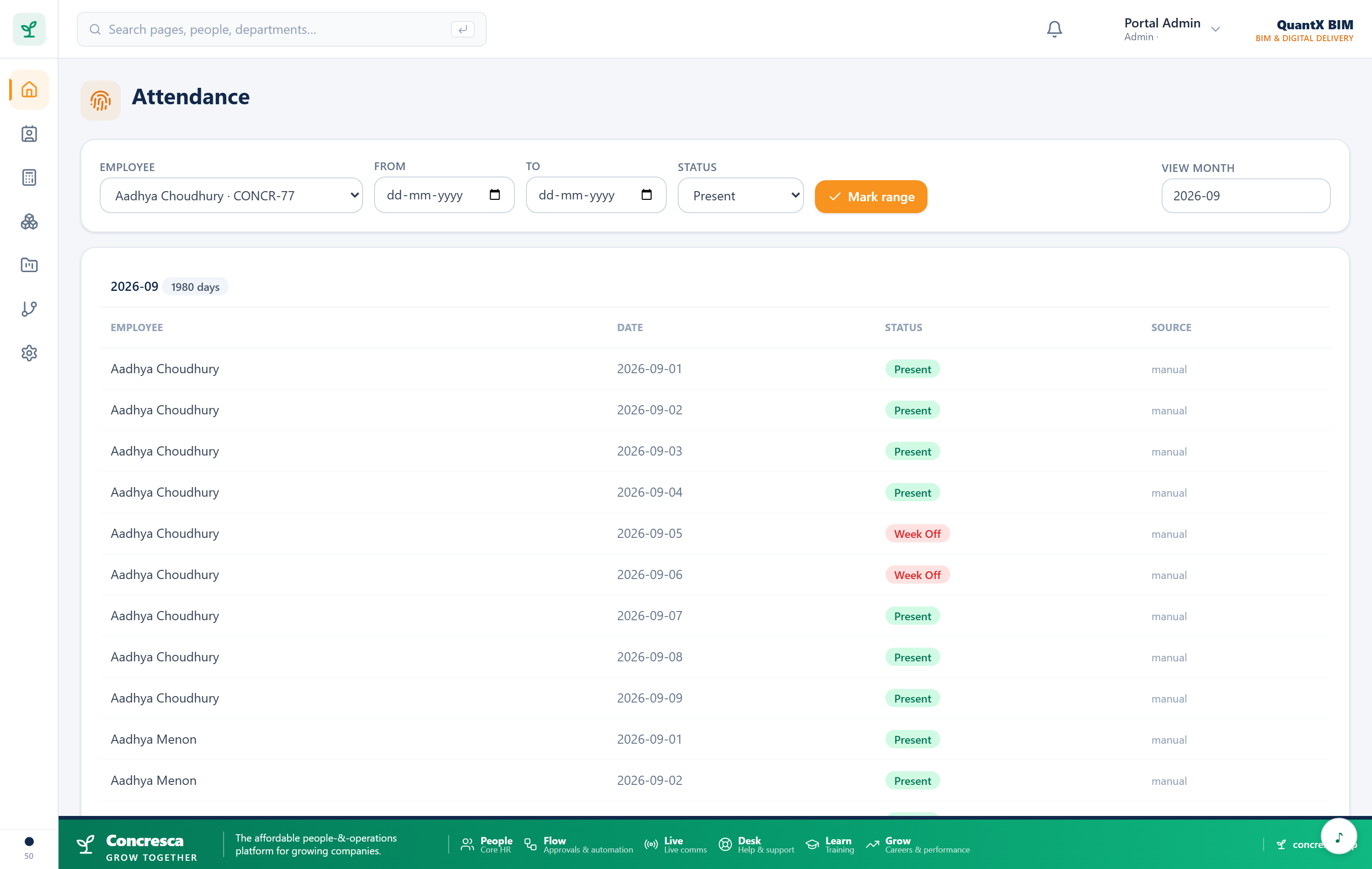
Task: Click the Concresca Grow Together footer brand
Action: point(137,848)
